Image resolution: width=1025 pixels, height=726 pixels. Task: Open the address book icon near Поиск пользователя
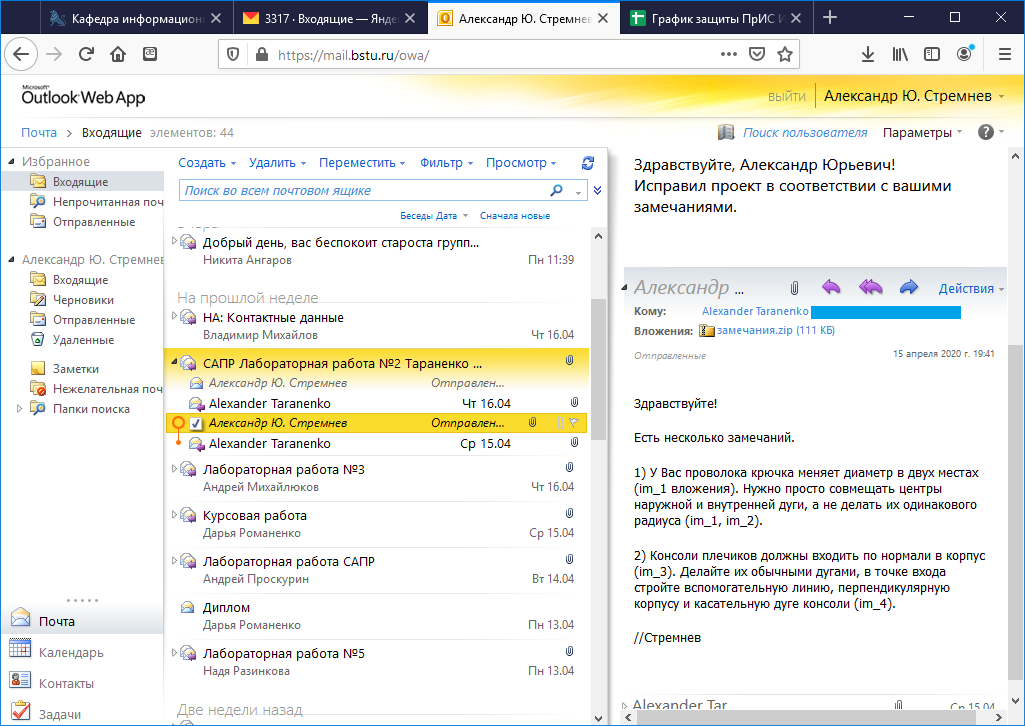pos(726,132)
